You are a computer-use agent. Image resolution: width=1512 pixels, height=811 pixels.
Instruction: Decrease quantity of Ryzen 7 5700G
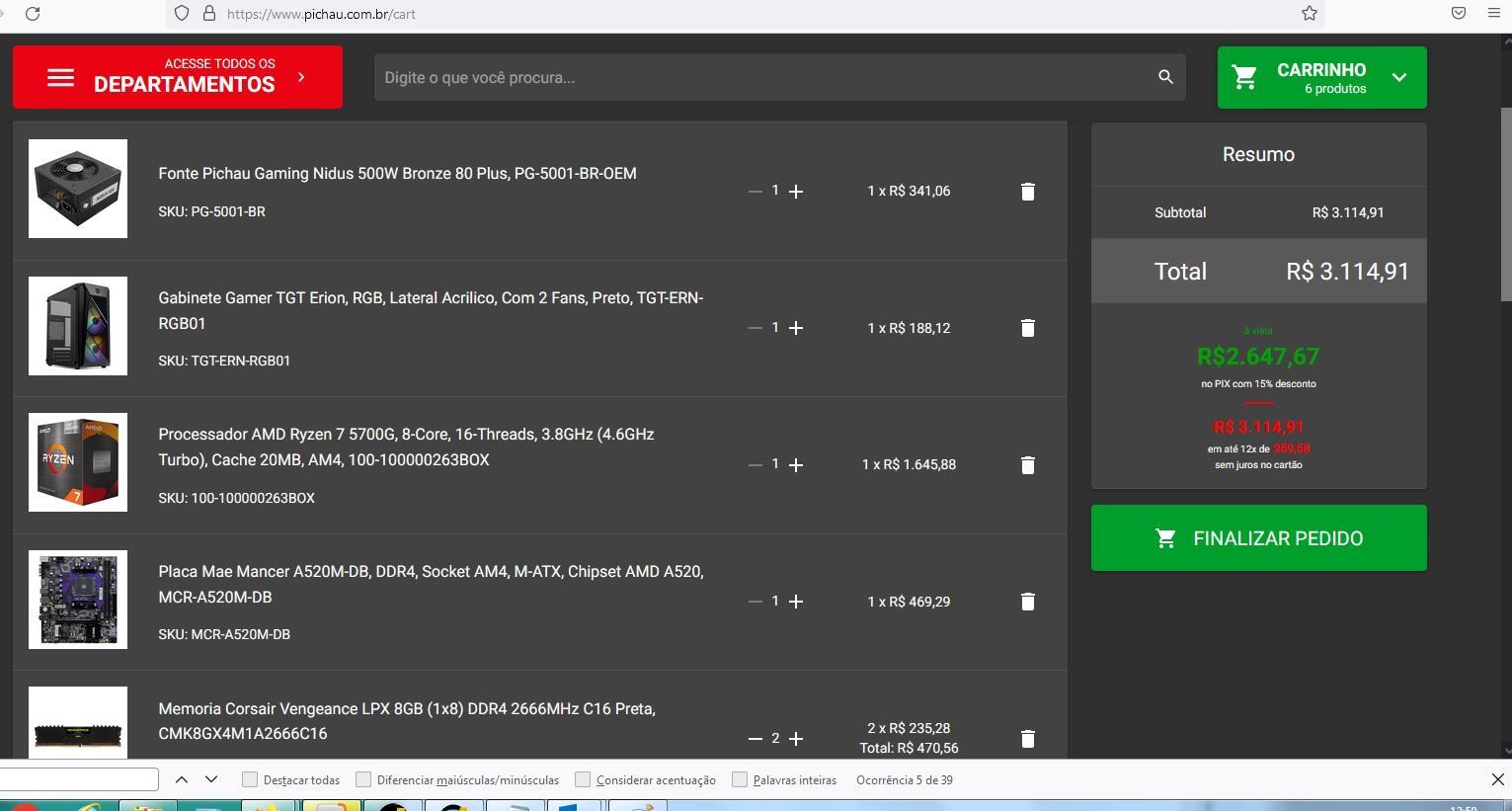pyautogui.click(x=756, y=464)
